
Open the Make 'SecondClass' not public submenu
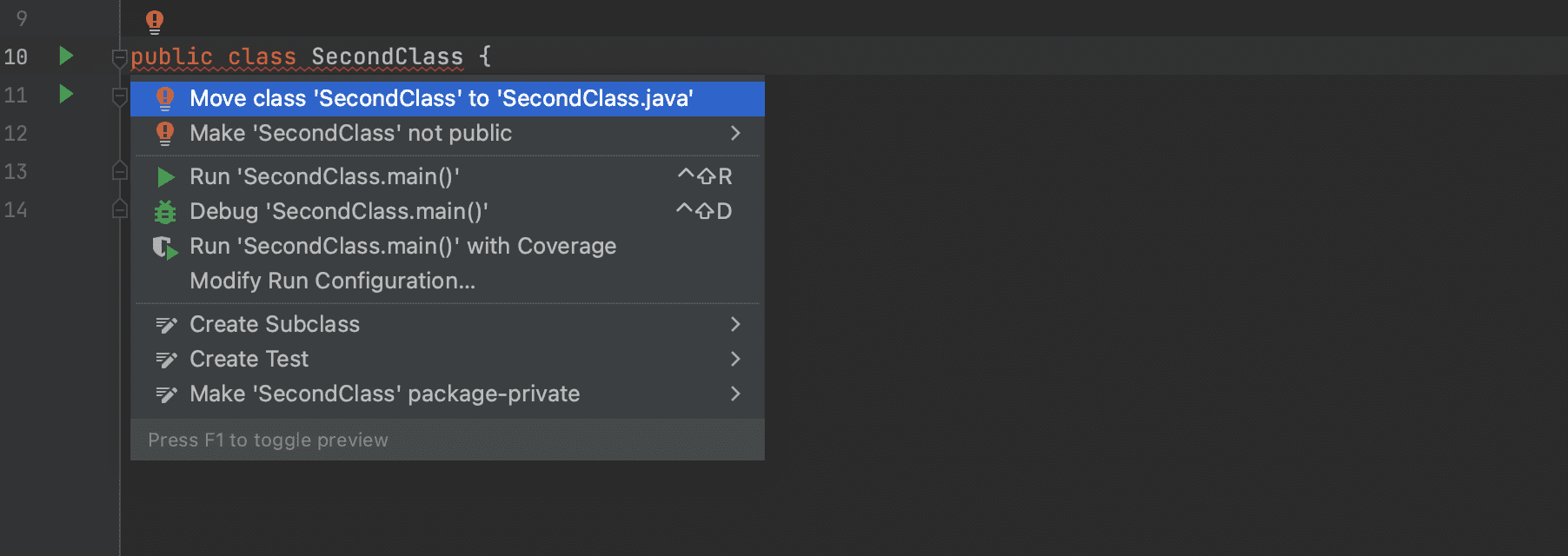pos(735,133)
